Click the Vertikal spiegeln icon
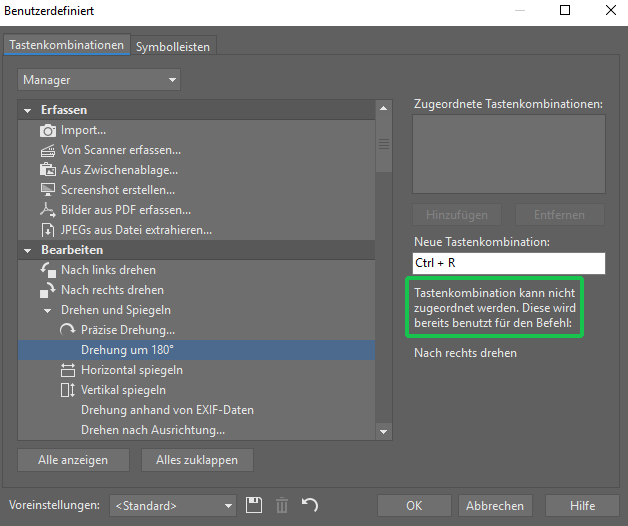The height and width of the screenshot is (526, 628). (68, 390)
